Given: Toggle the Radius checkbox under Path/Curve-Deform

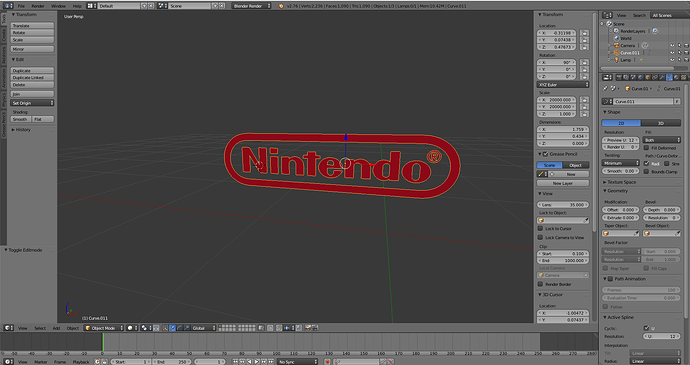Looking at the screenshot, I should 646,163.
